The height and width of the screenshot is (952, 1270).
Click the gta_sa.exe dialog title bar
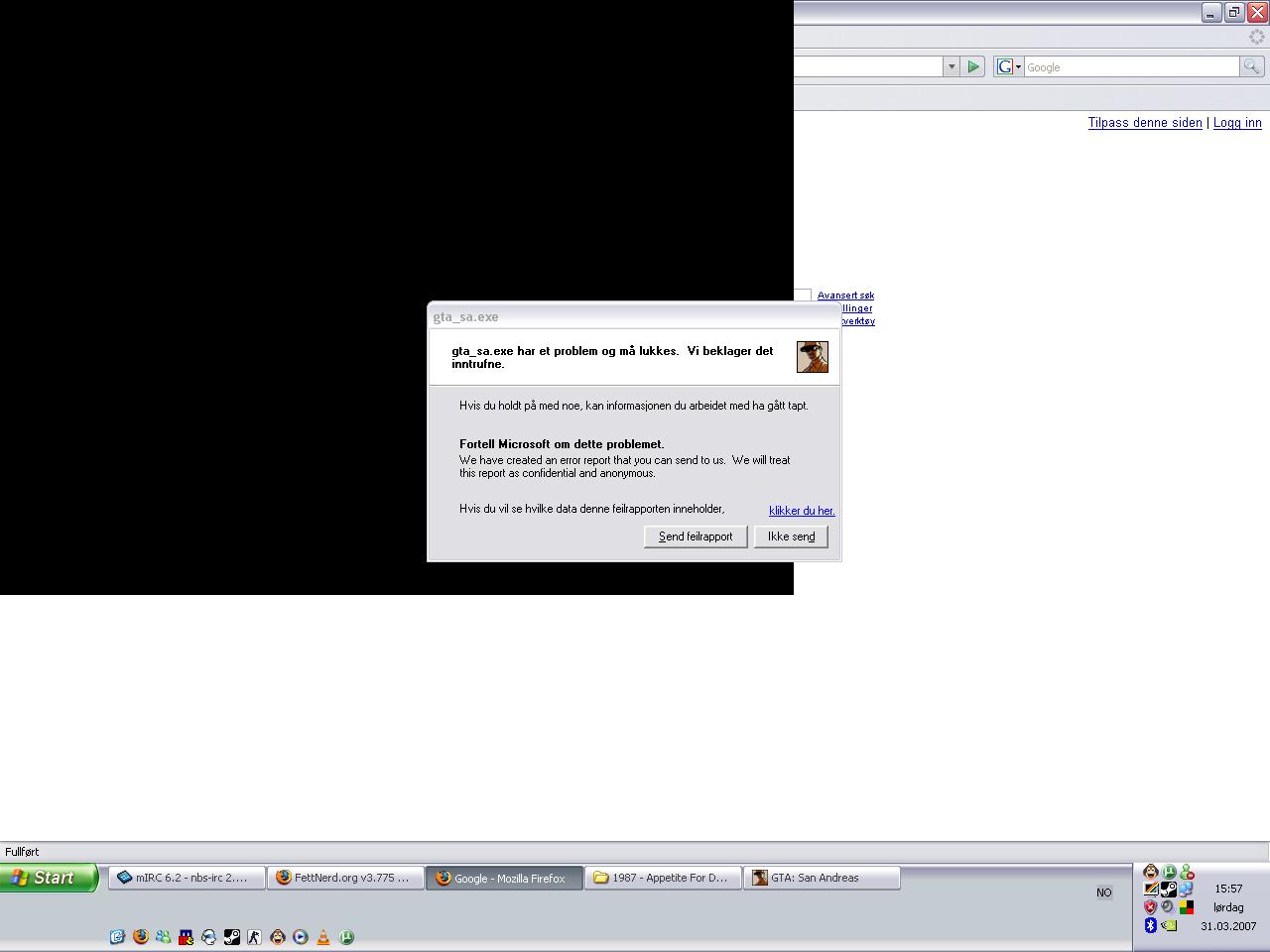634,316
